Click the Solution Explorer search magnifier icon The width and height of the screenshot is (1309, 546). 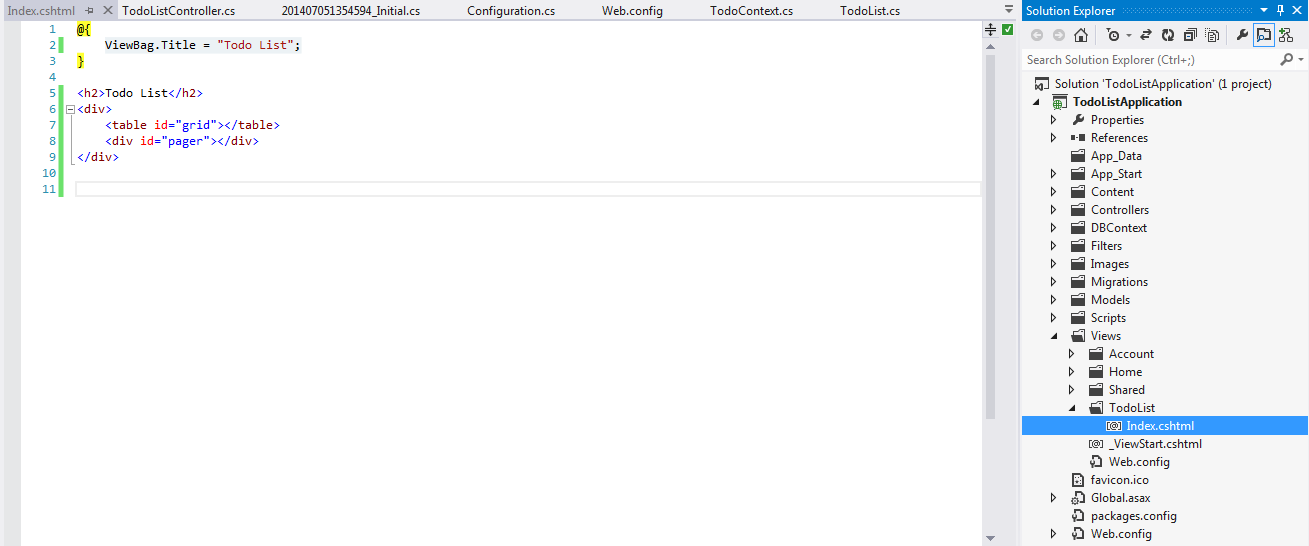point(1286,60)
